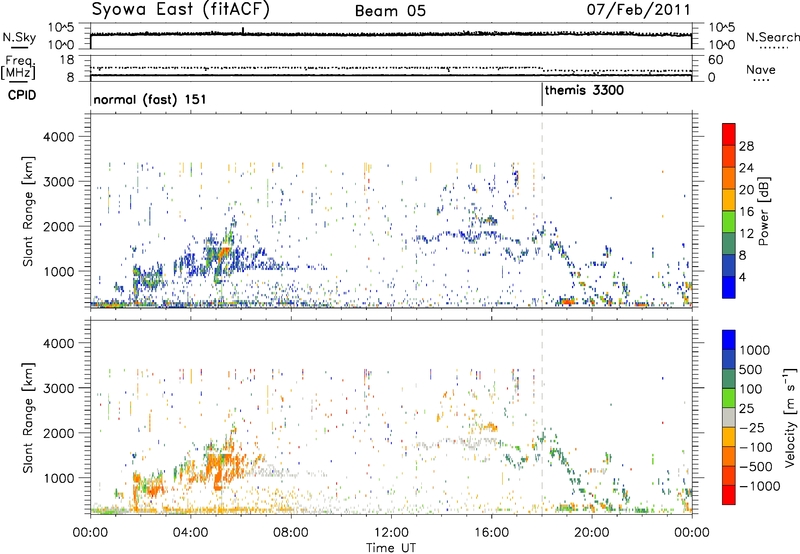Select the 'themis 3300' CPID entry

[584, 91]
